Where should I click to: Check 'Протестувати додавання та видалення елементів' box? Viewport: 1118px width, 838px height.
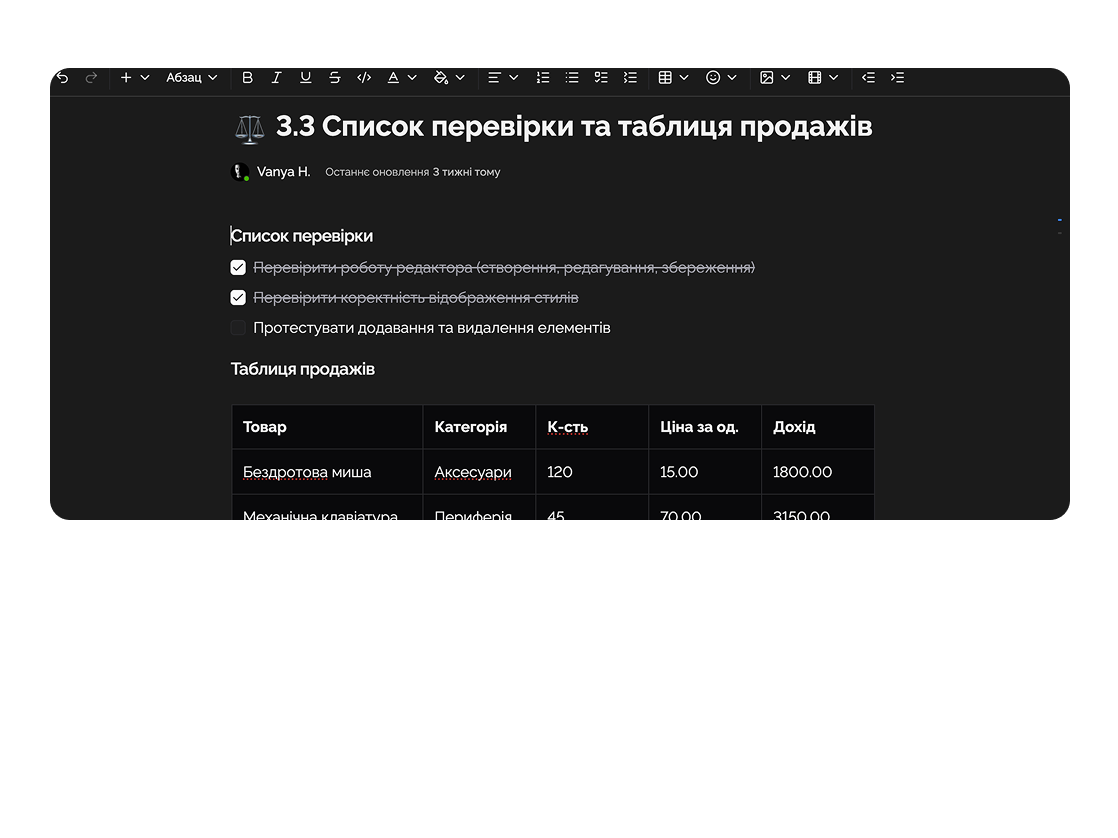(x=238, y=327)
